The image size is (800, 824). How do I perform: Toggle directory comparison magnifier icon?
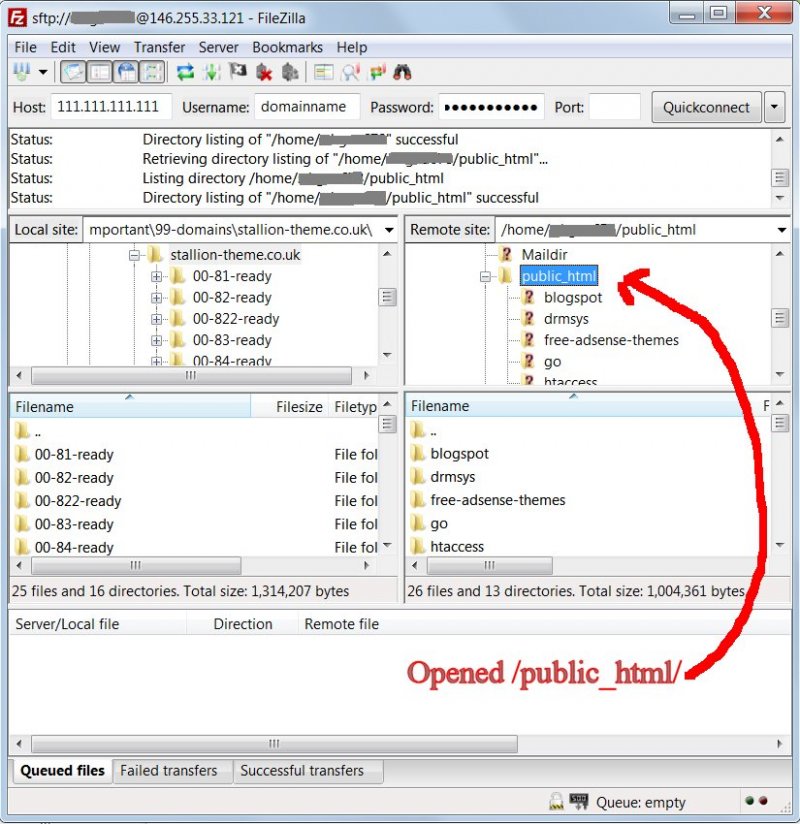(x=351, y=72)
